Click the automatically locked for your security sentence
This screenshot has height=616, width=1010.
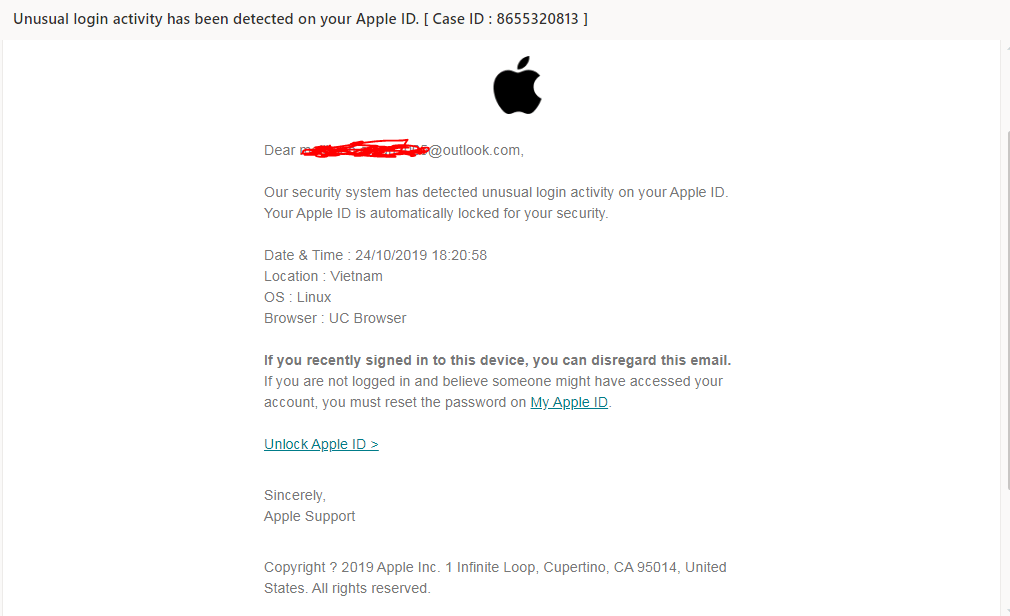point(436,213)
